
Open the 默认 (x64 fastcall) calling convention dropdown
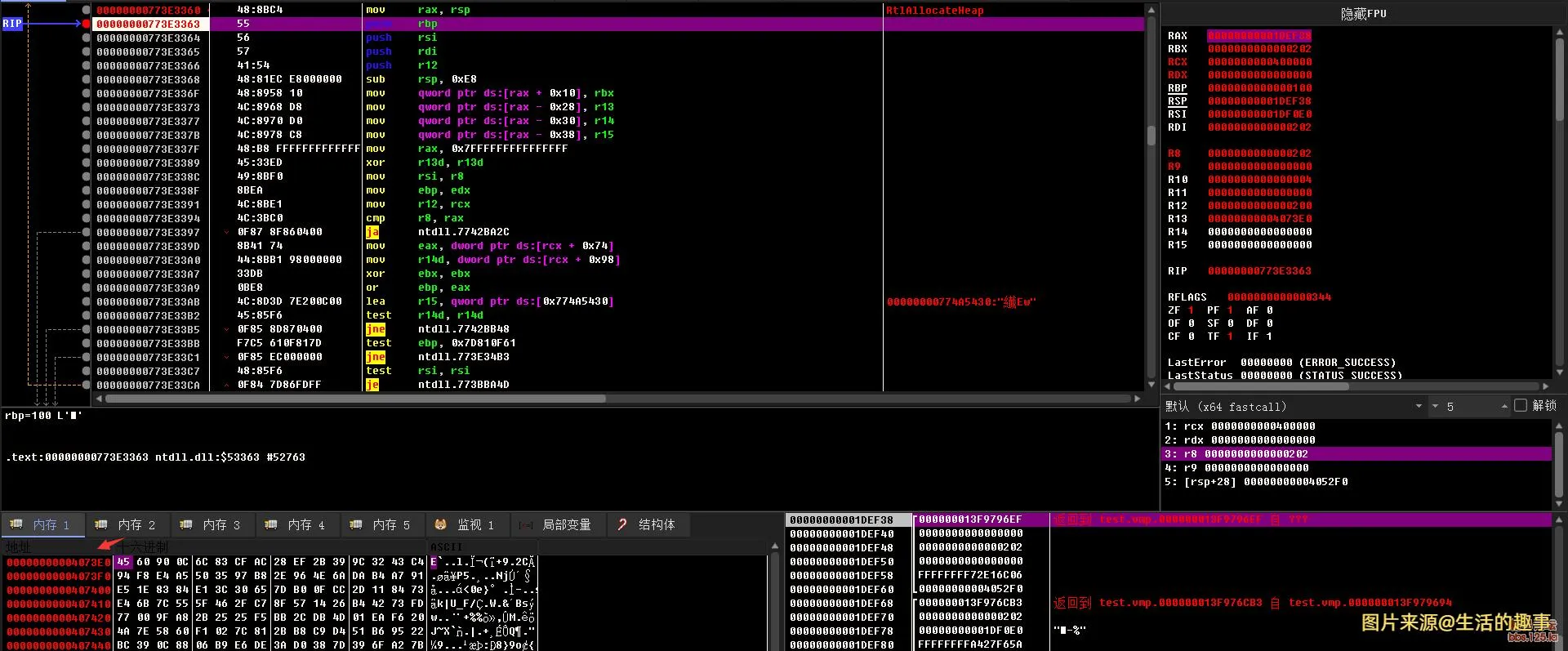pyautogui.click(x=1419, y=406)
